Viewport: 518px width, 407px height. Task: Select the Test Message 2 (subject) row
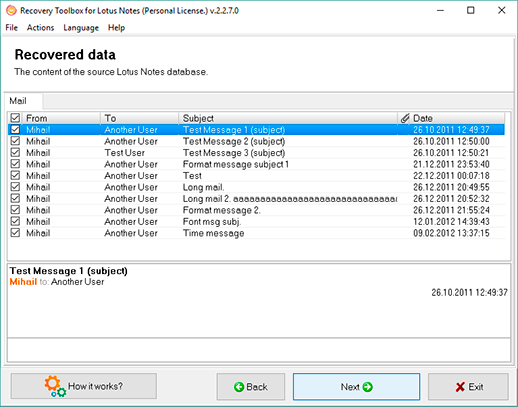click(x=256, y=141)
